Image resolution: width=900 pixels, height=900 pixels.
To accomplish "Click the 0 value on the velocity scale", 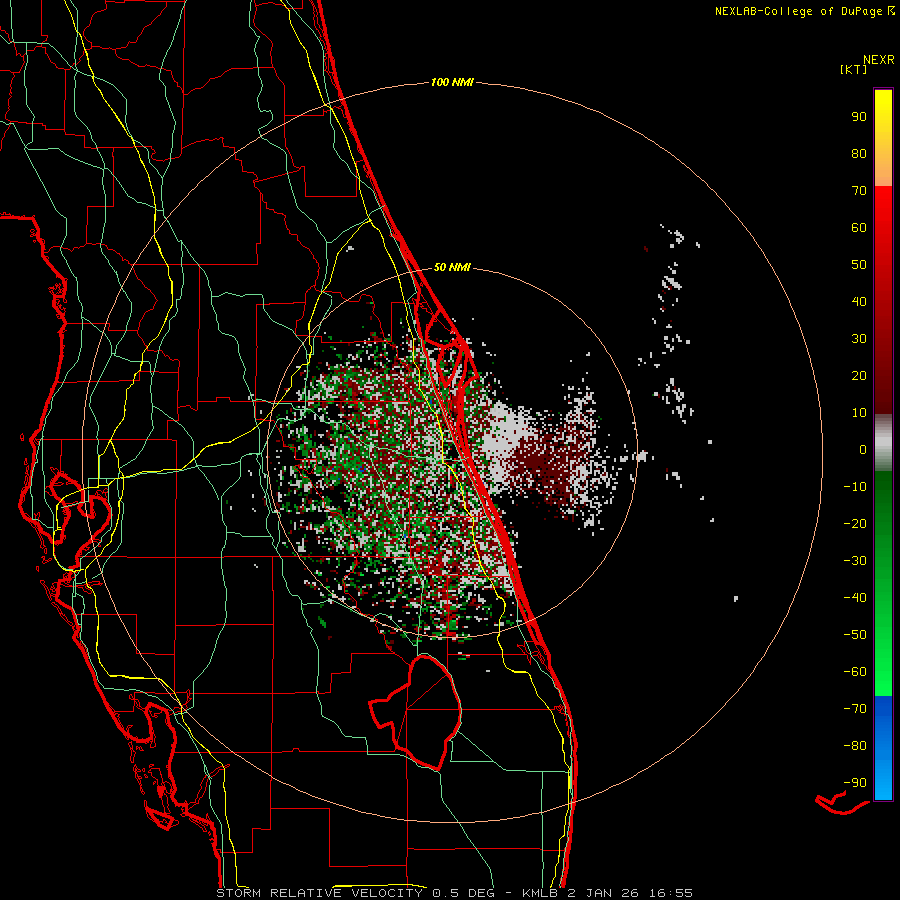I will [x=863, y=450].
